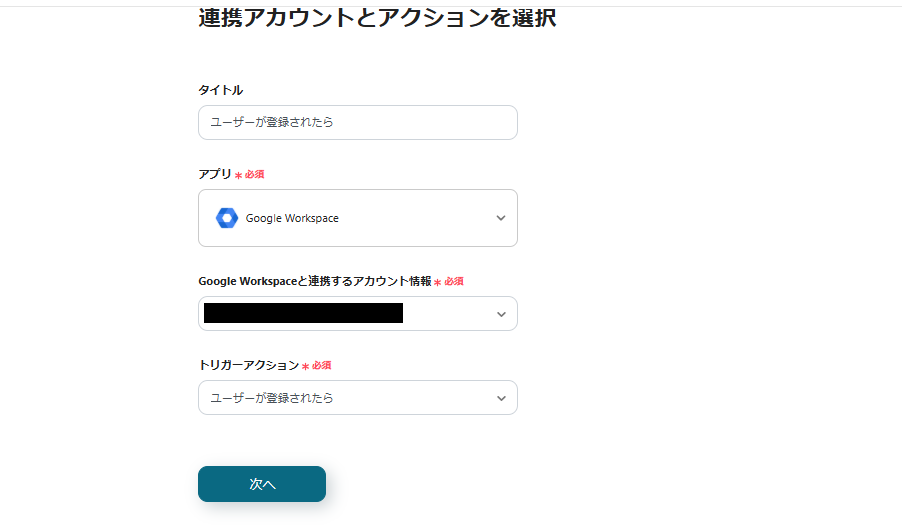The height and width of the screenshot is (530, 902).
Task: Click the Google Workspace hexagon icon
Action: coord(226,218)
